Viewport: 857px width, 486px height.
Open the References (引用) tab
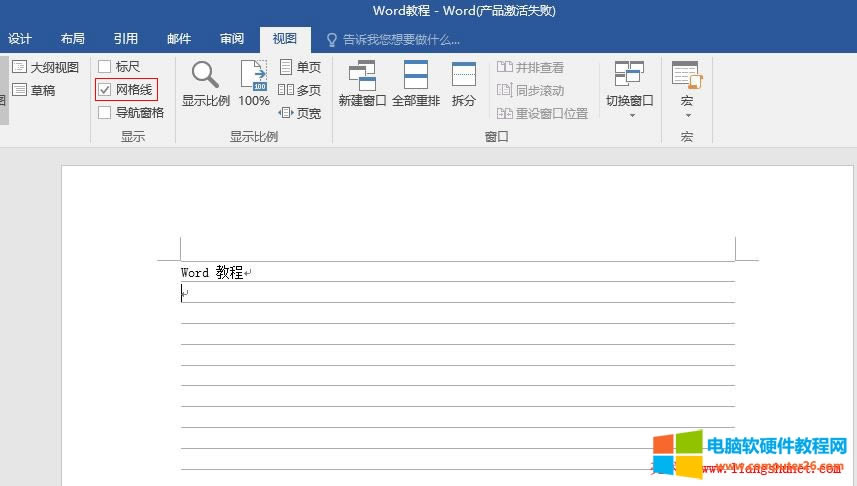126,39
